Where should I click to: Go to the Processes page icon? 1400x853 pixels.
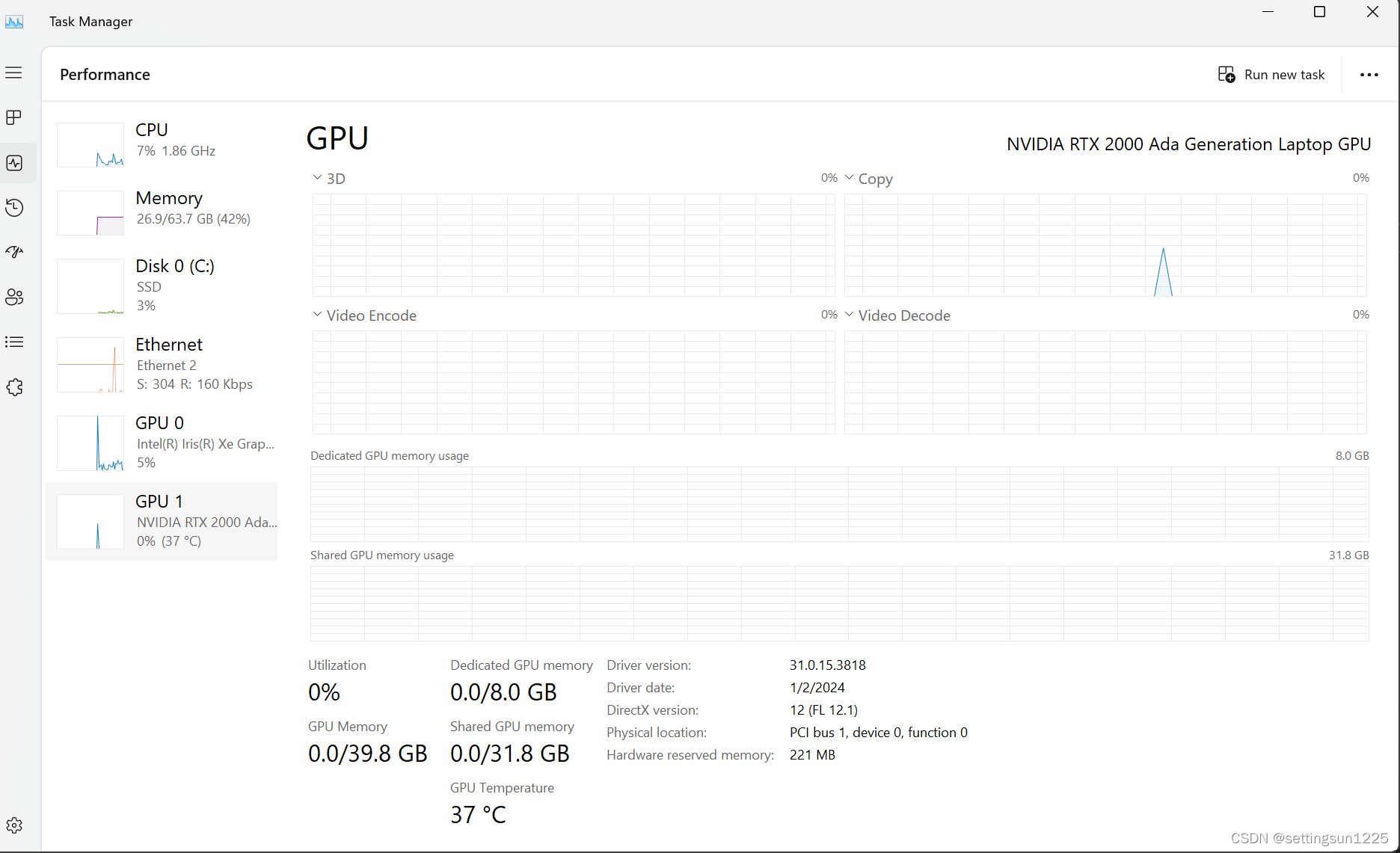coord(13,117)
